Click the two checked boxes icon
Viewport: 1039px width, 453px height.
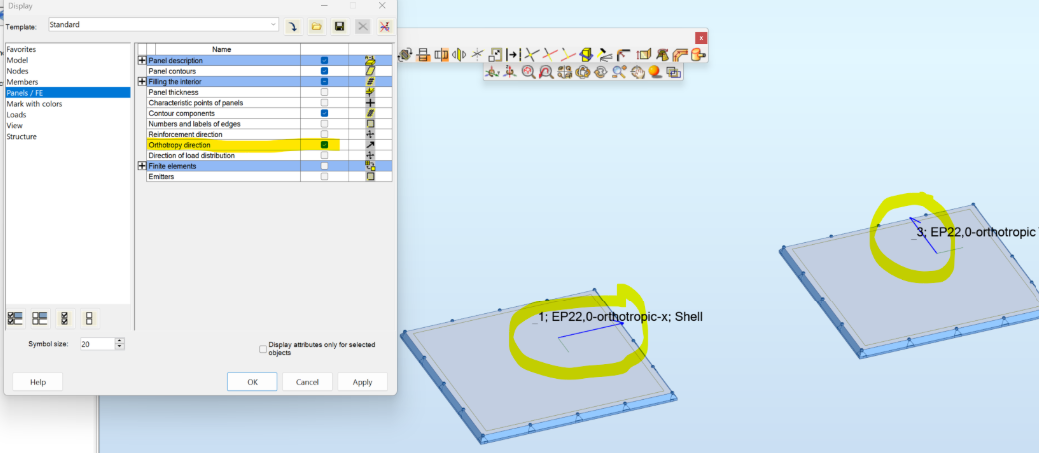click(x=64, y=319)
